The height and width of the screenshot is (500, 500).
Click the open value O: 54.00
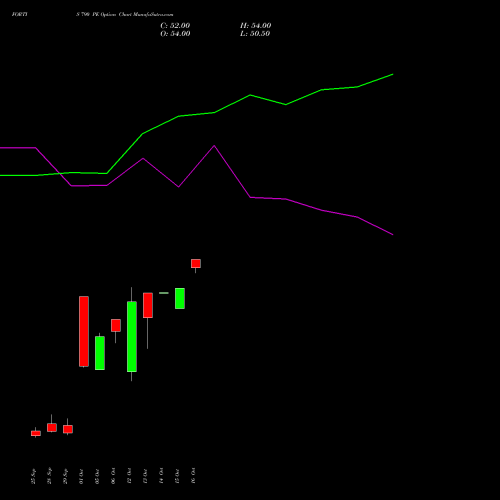point(175,34)
